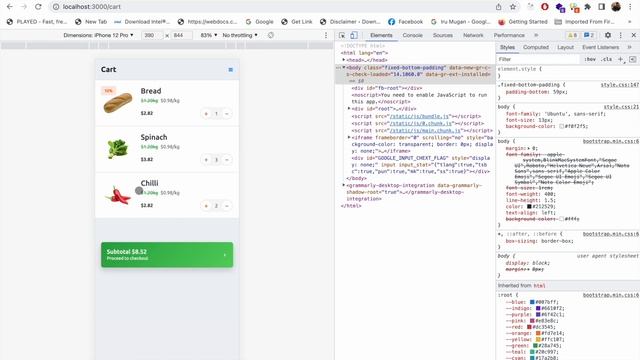
Task: Increase Bread quantity with plus button
Action: [206, 114]
